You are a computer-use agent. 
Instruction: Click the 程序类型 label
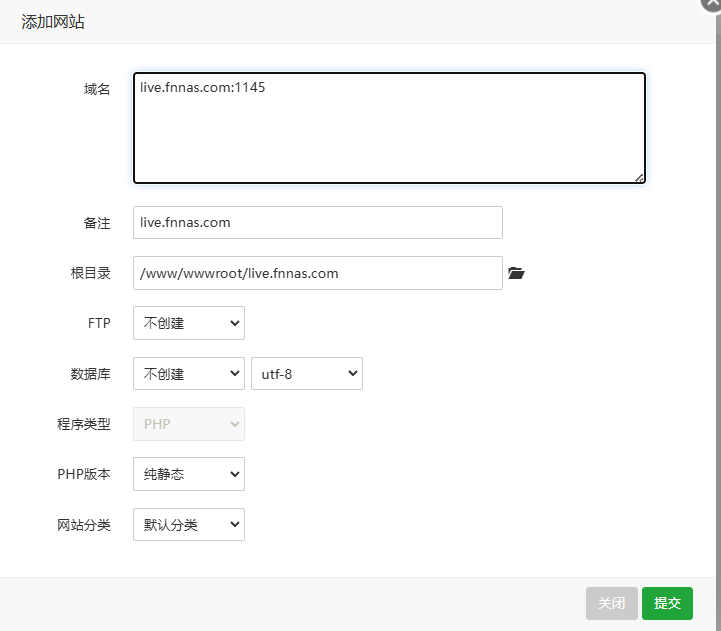84,424
